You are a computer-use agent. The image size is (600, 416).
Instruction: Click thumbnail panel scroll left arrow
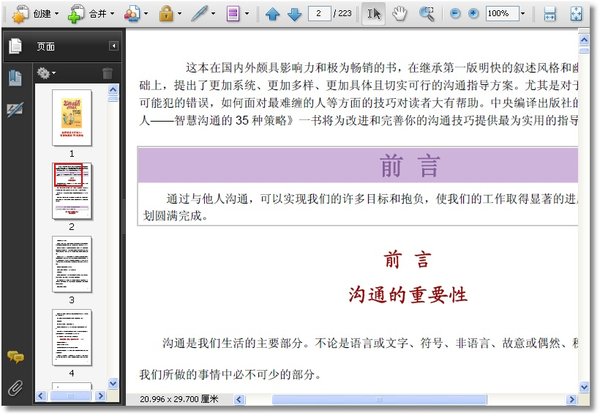point(41,396)
